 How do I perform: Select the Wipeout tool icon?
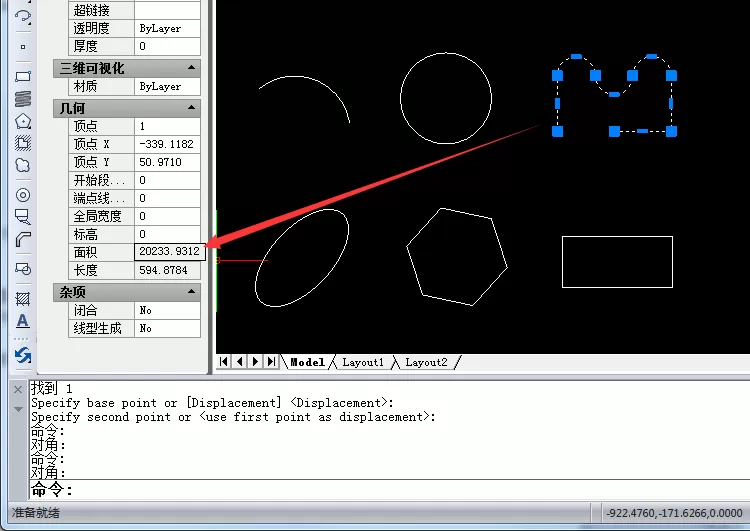point(23,217)
